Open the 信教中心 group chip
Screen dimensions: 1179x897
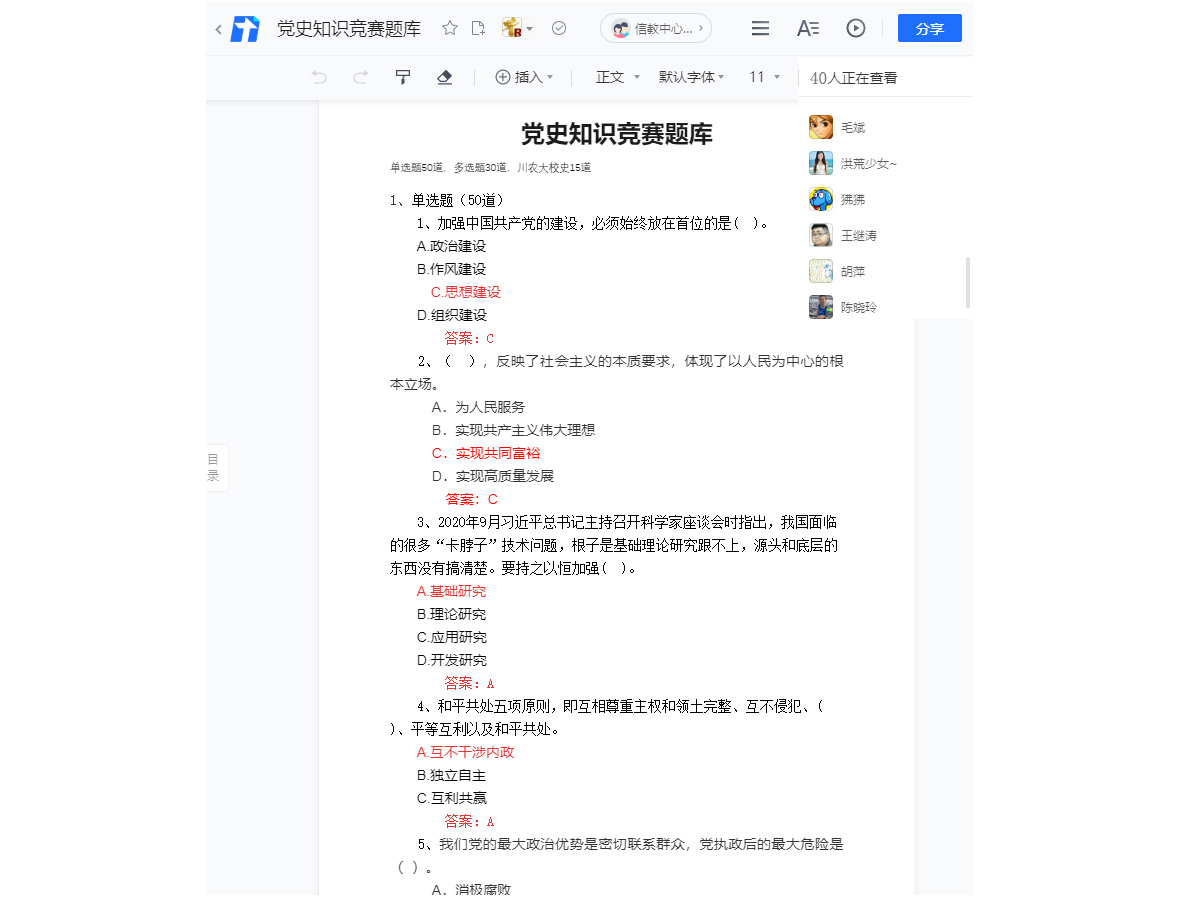(655, 28)
